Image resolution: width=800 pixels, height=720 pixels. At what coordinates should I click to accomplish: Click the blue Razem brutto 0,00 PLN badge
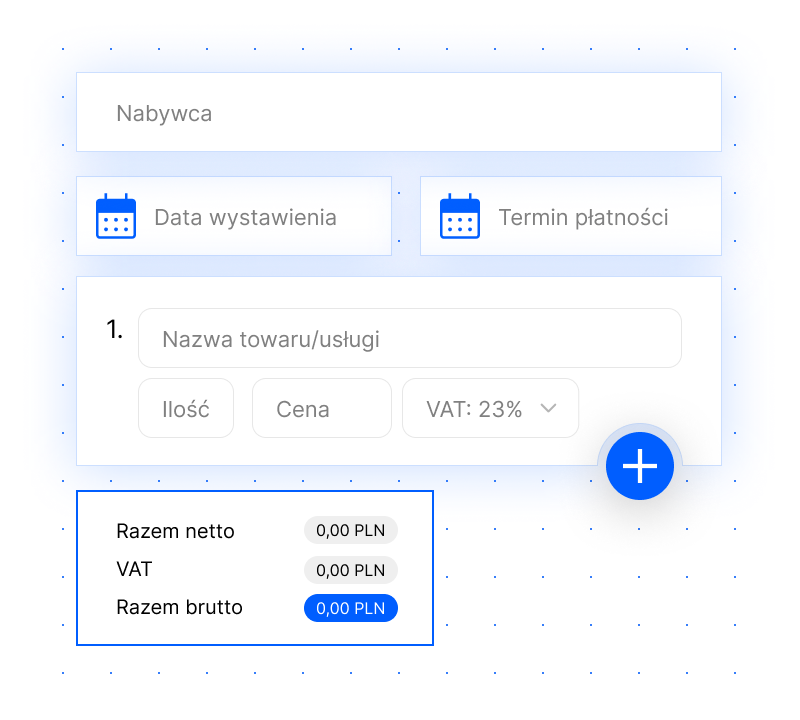[350, 608]
